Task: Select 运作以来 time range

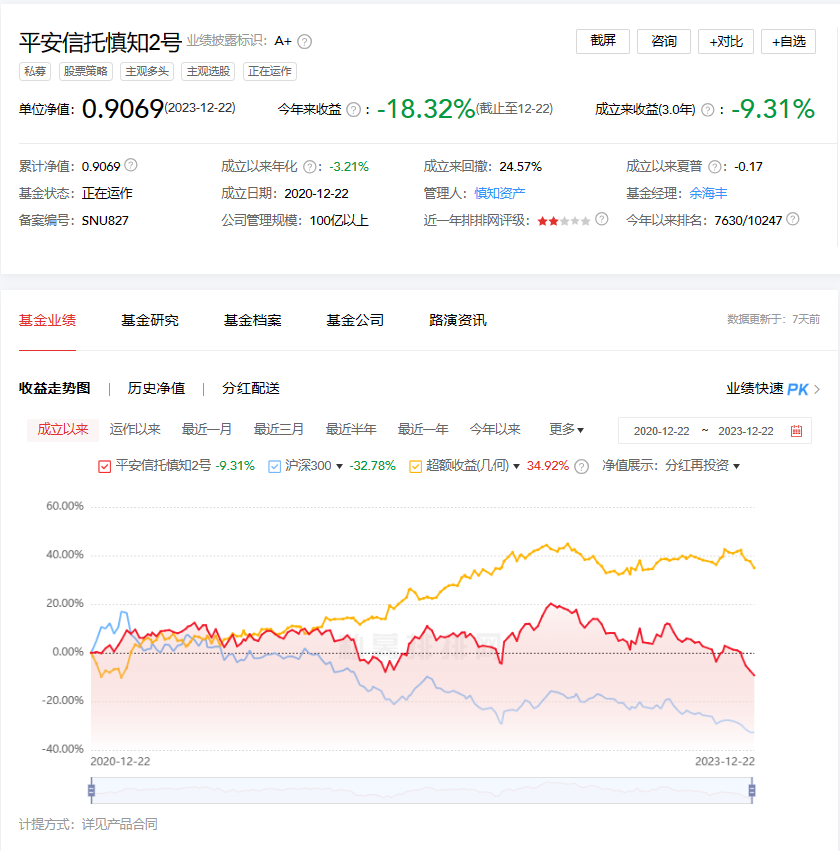Action: pyautogui.click(x=135, y=429)
